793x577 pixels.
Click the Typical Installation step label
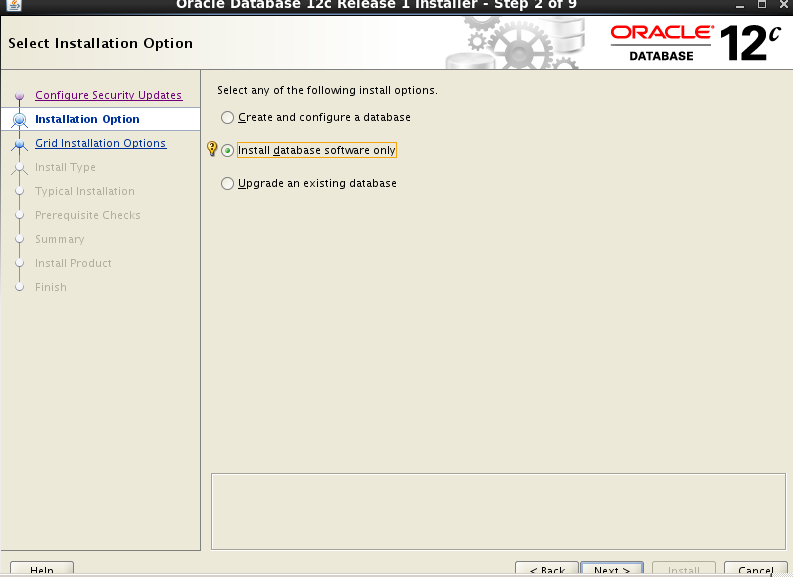coord(85,191)
